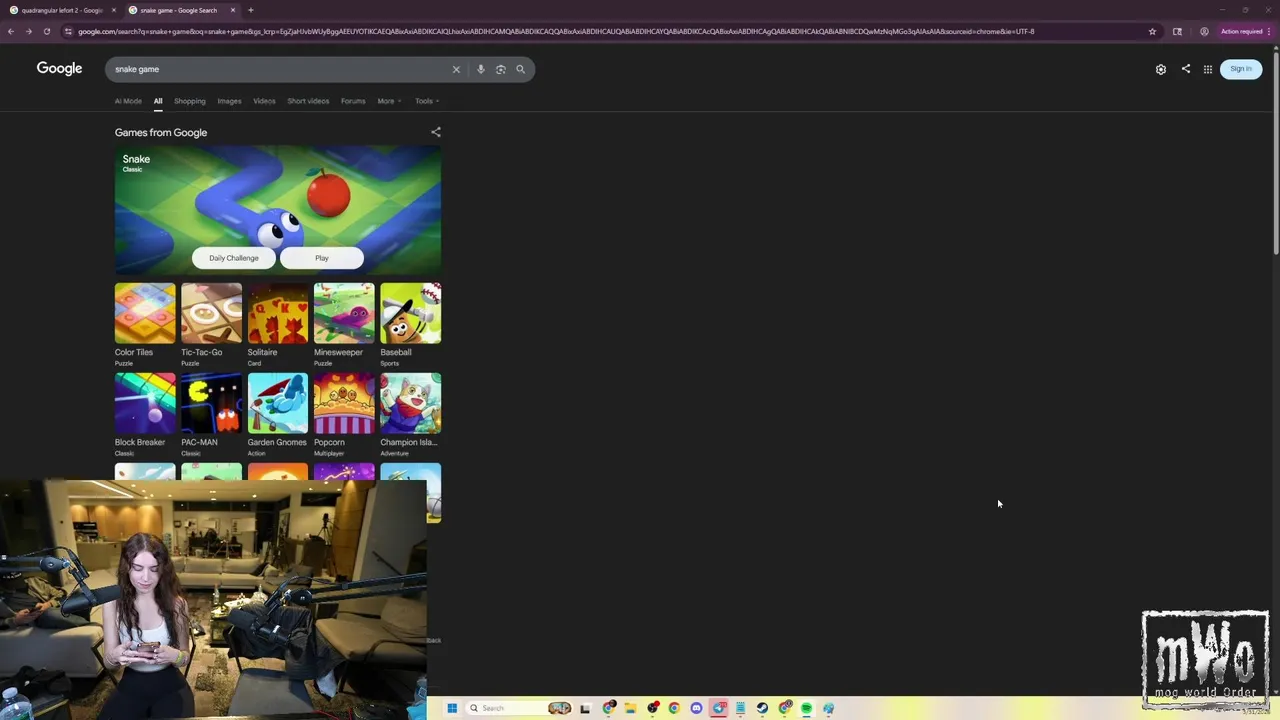Viewport: 1280px width, 720px height.
Task: Click the Sign in button
Action: [x=1241, y=69]
